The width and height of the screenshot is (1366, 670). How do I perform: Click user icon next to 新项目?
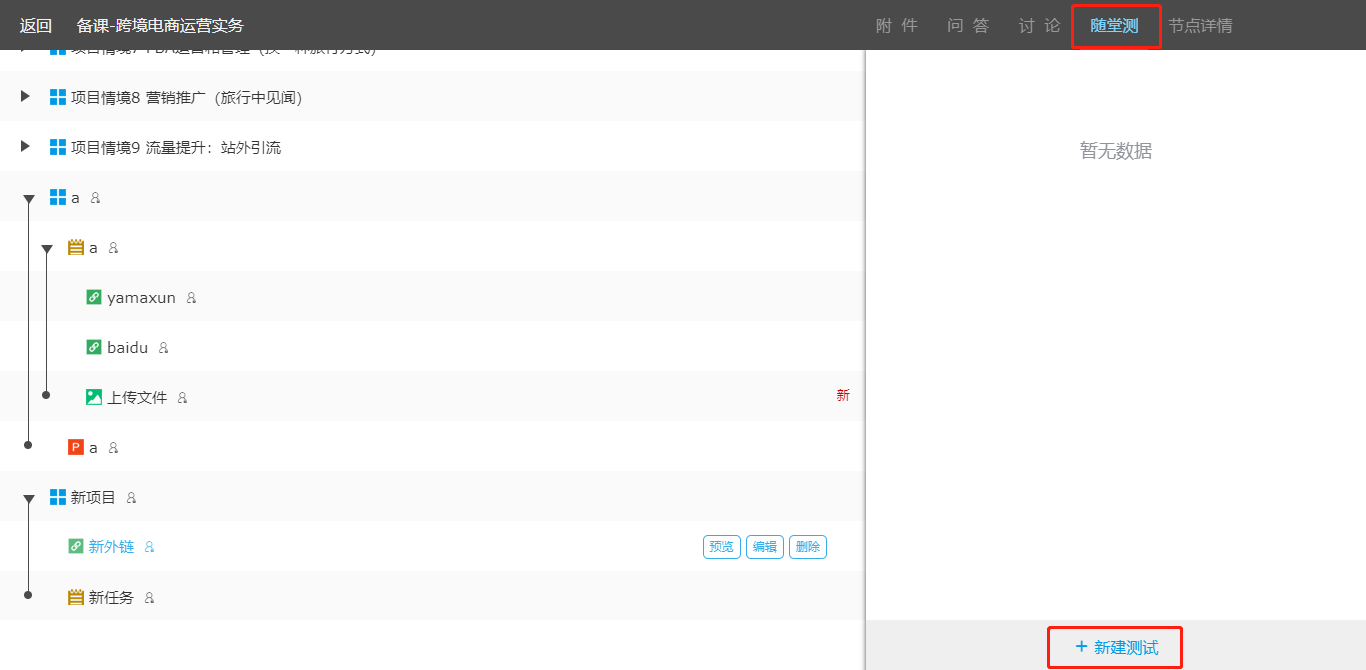[131, 498]
